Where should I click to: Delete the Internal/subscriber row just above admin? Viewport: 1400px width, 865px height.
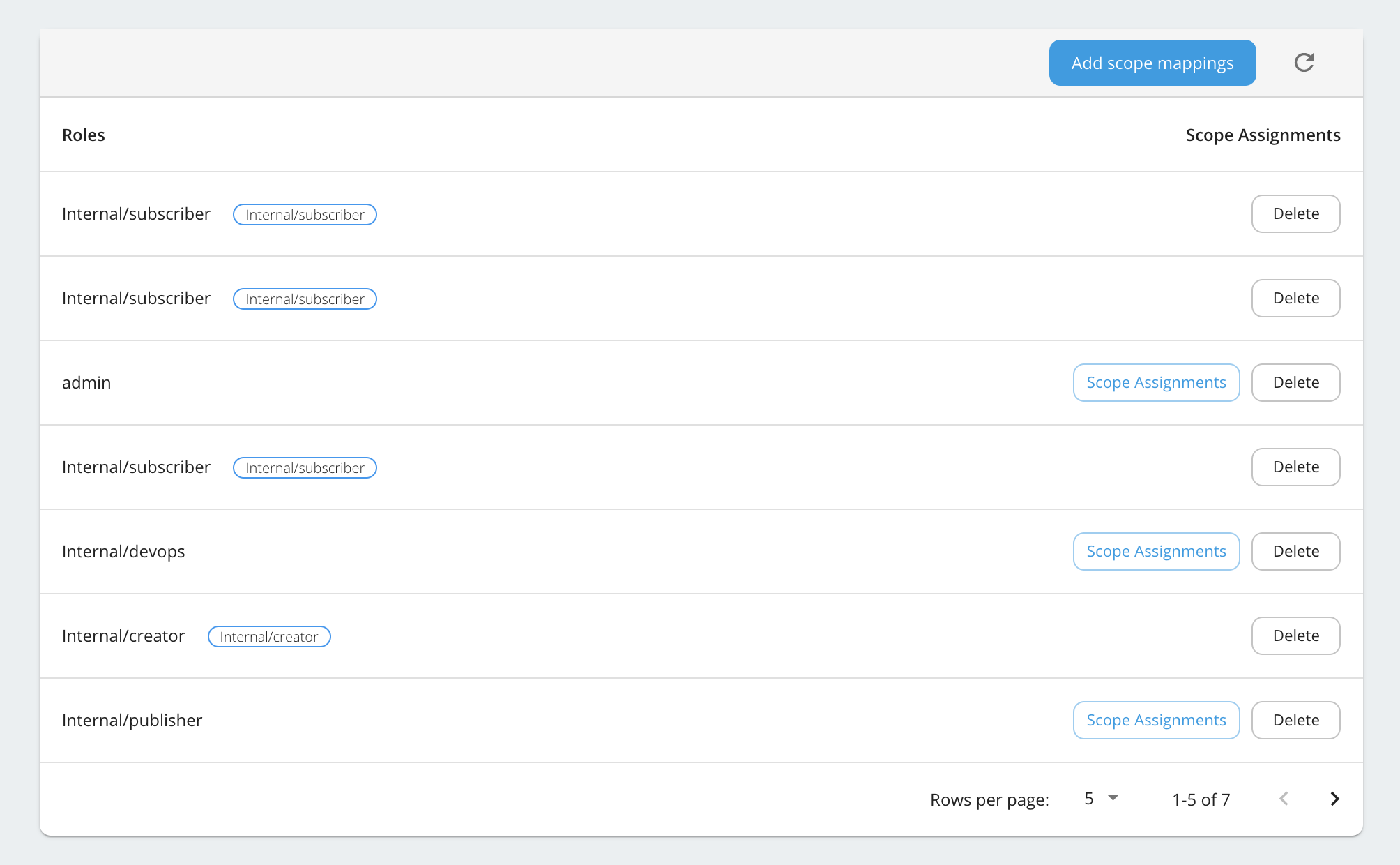tap(1295, 298)
